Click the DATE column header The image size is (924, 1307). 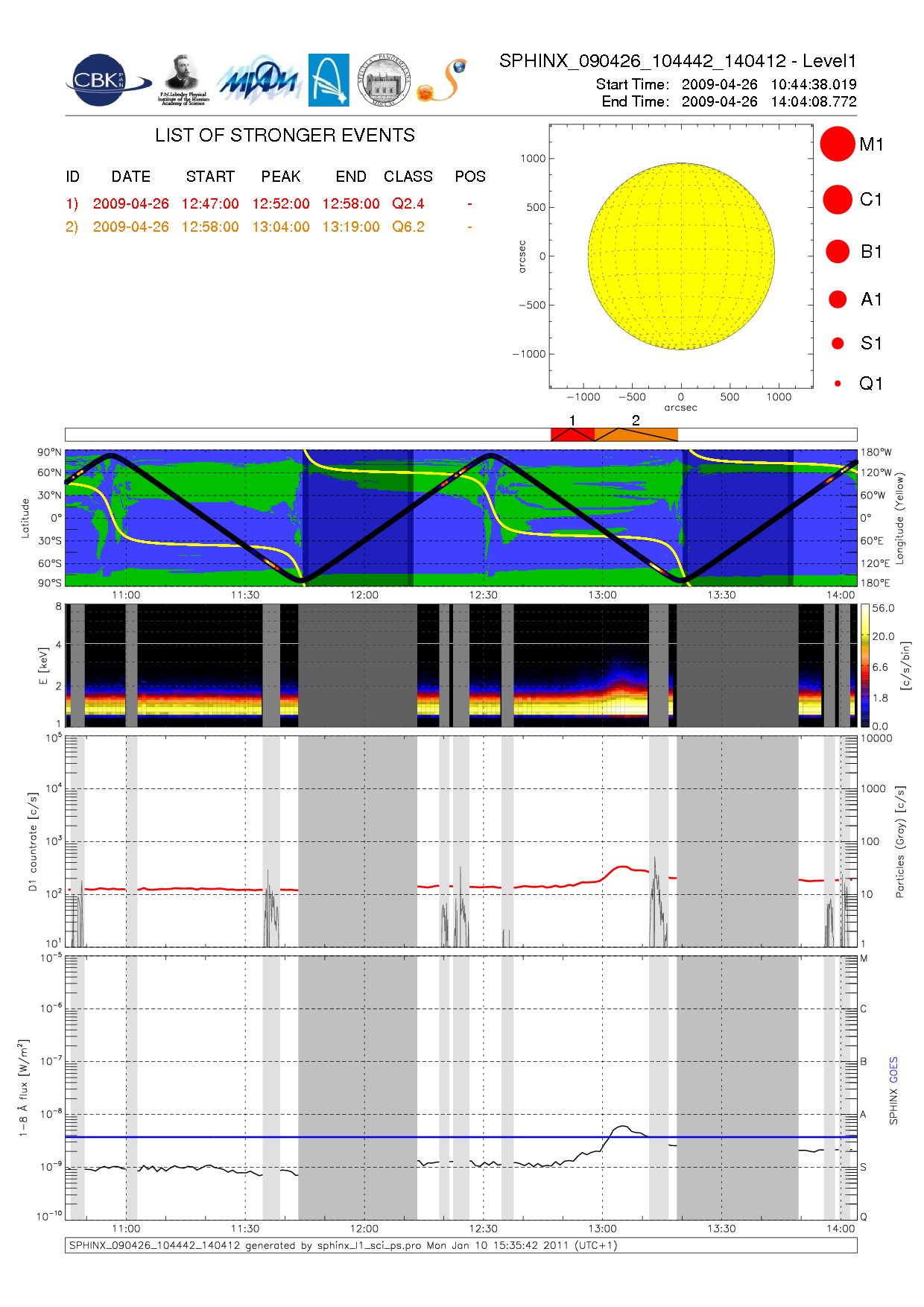(131, 177)
